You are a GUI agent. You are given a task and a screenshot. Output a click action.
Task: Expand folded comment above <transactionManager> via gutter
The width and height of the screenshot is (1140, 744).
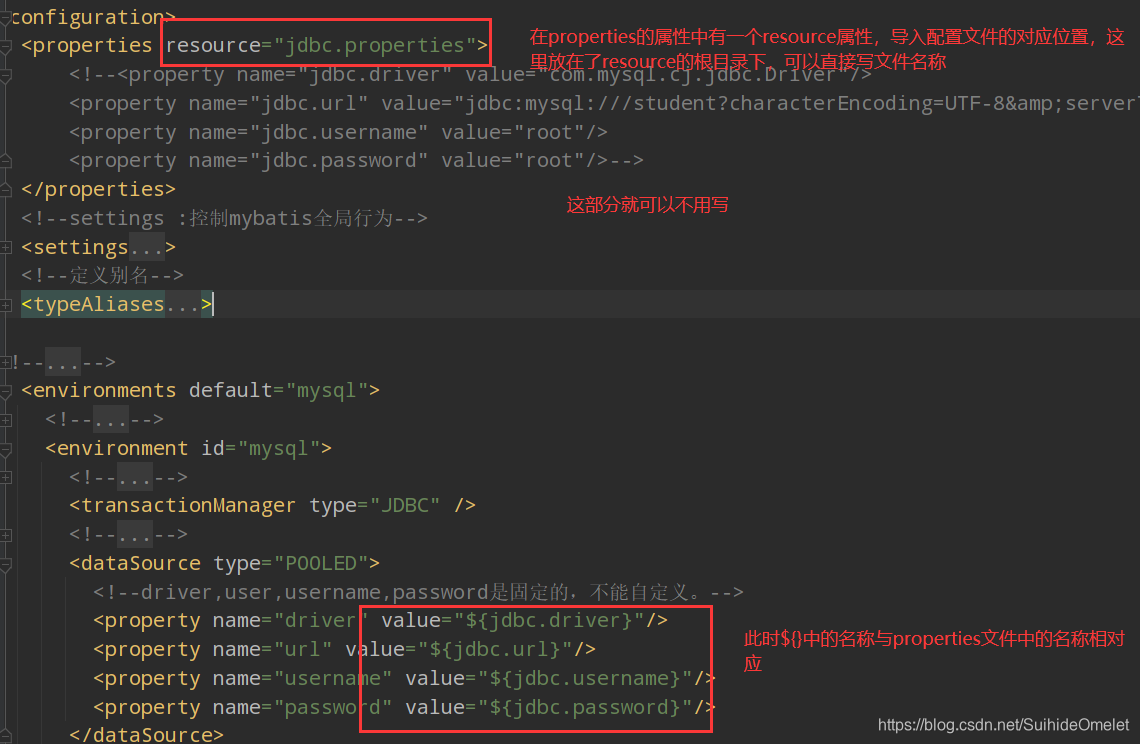click(6, 478)
